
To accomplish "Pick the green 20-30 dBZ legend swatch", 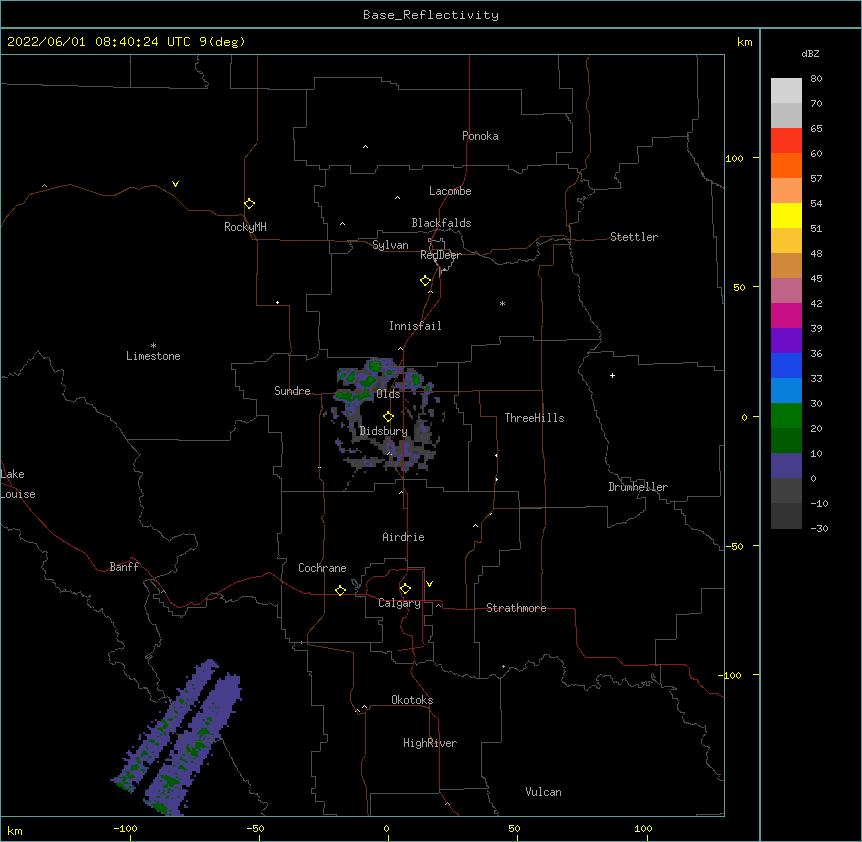I will click(786, 416).
